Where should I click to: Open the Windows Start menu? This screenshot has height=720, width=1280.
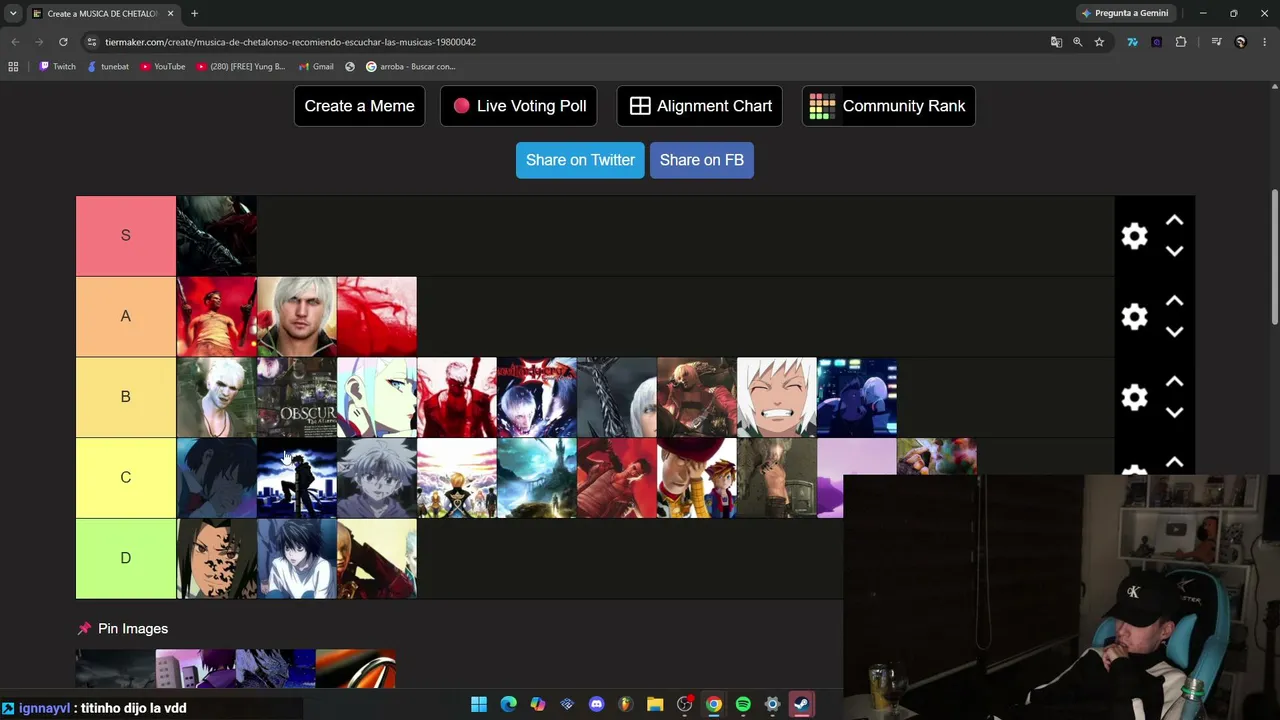point(479,704)
